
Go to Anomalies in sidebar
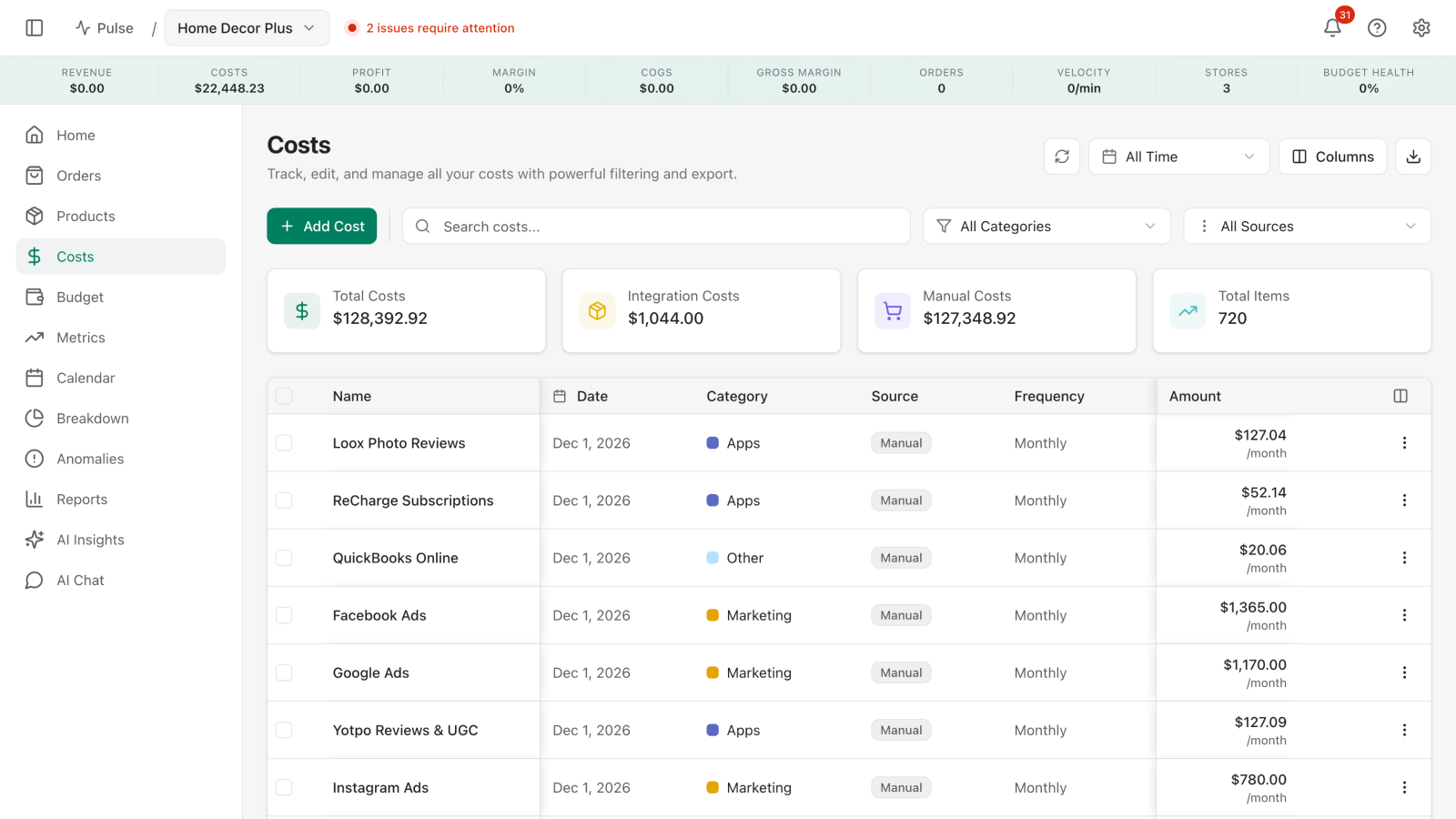click(x=90, y=459)
